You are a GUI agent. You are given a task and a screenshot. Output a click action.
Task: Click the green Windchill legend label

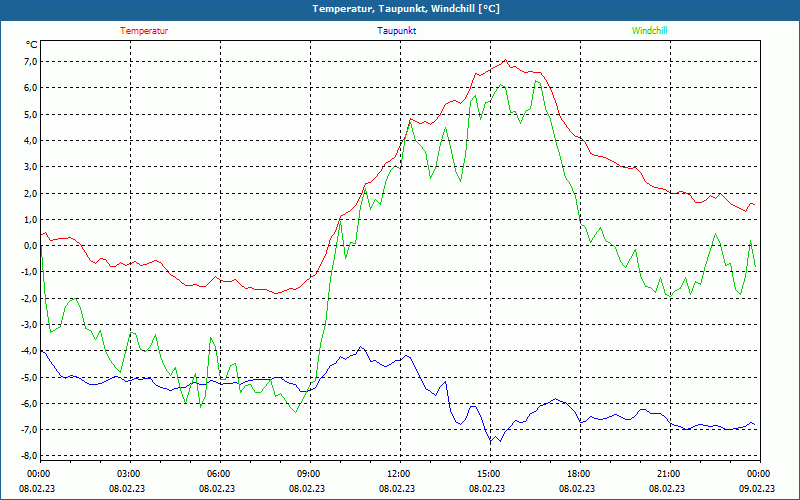point(649,30)
